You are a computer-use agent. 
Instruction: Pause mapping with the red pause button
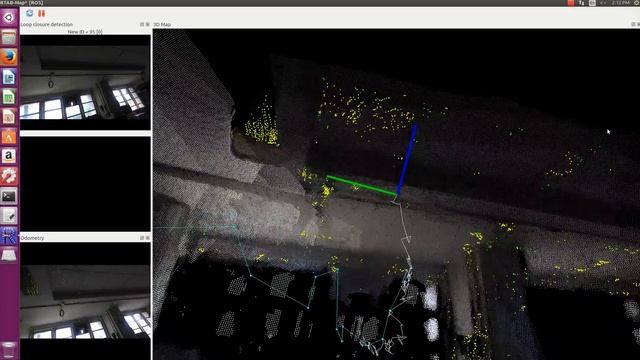41,13
